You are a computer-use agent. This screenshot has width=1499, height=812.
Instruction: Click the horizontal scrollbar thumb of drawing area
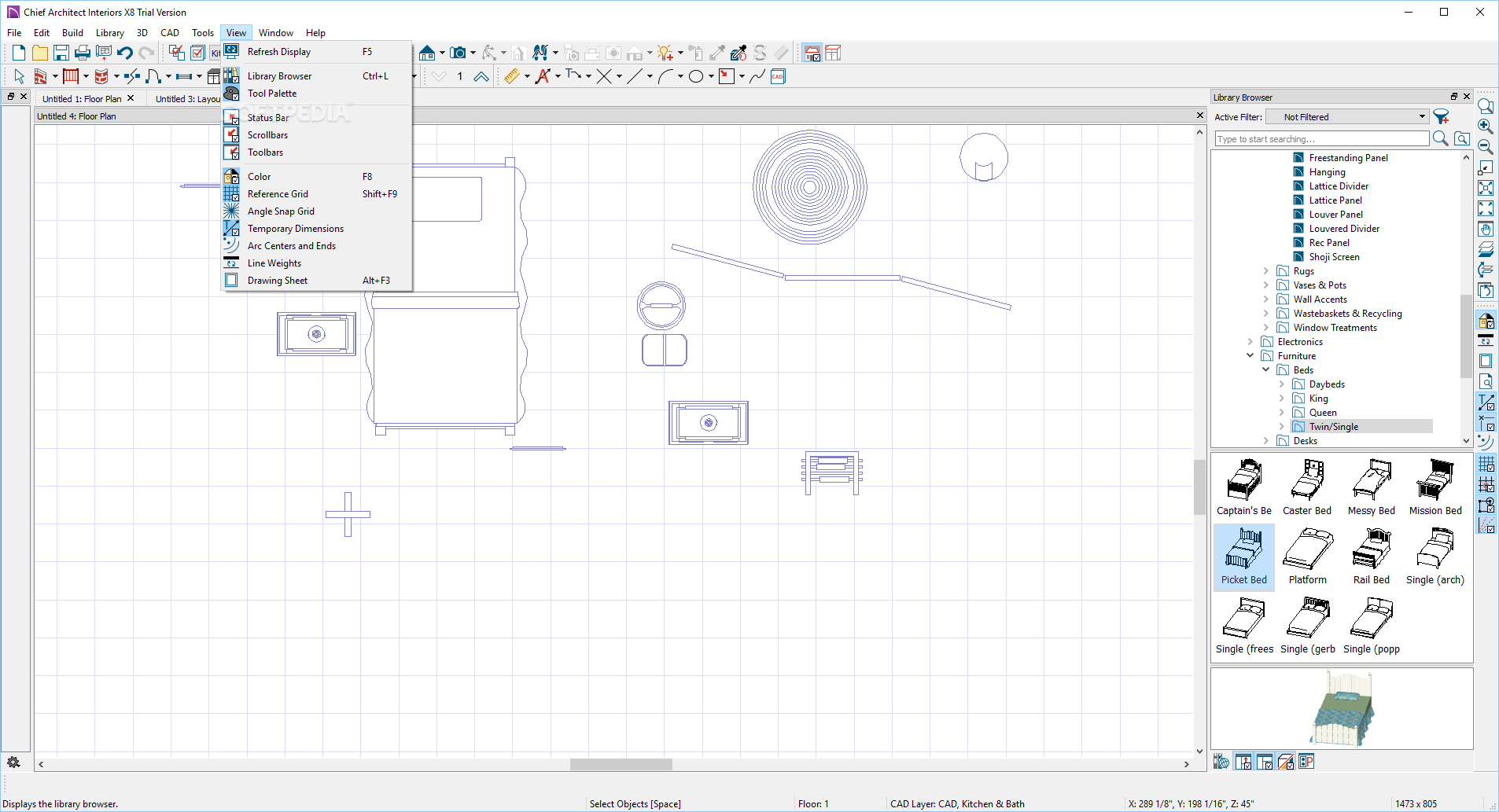click(621, 764)
